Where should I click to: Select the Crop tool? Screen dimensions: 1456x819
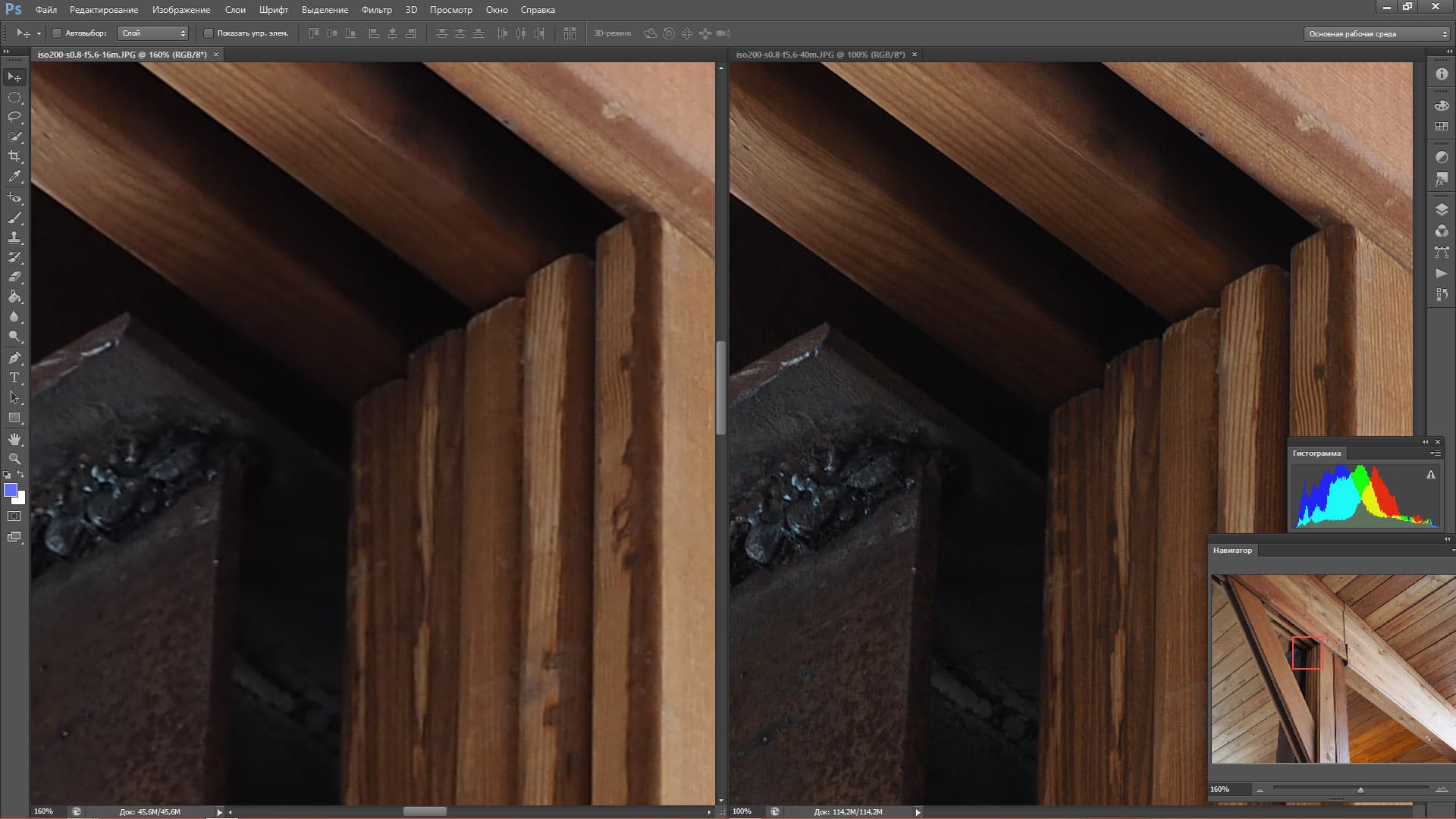pos(14,156)
